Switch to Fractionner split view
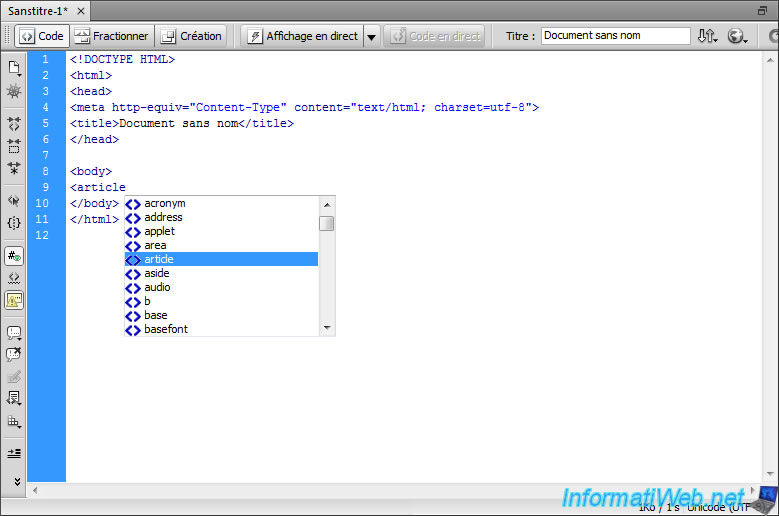The image size is (779, 516). [111, 36]
